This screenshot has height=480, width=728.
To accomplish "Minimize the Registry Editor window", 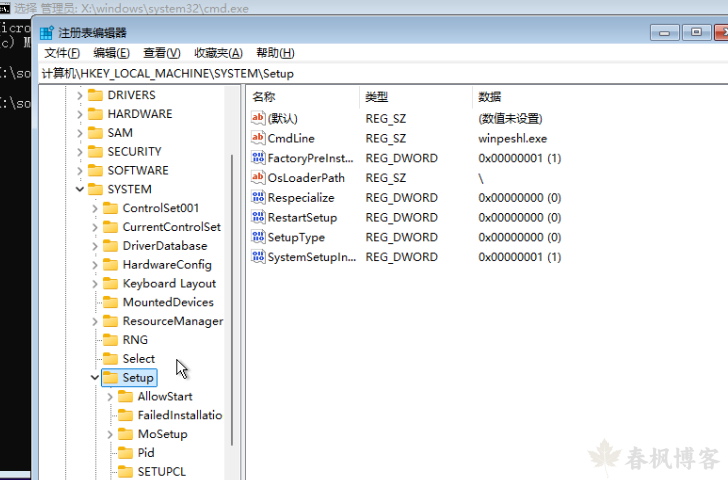I will pyautogui.click(x=664, y=32).
